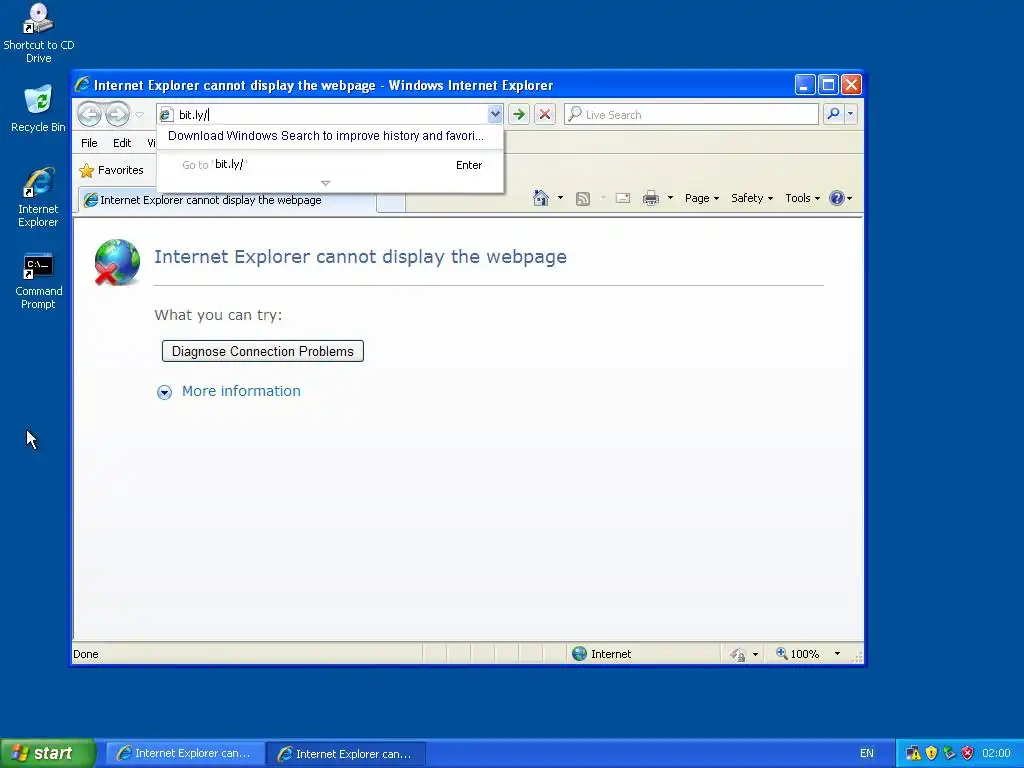This screenshot has height=768, width=1024.
Task: Click the Read Mail envelope icon
Action: click(x=622, y=198)
